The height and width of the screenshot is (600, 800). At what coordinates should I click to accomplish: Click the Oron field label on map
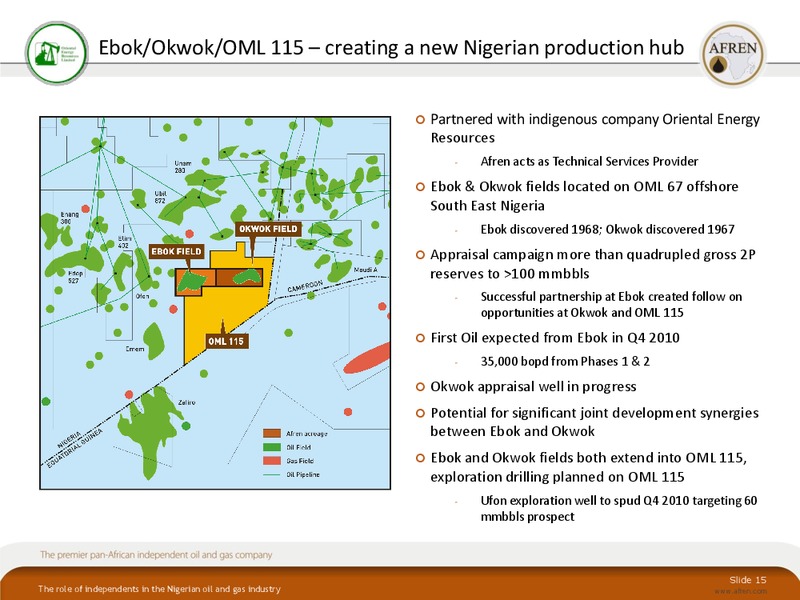[143, 296]
